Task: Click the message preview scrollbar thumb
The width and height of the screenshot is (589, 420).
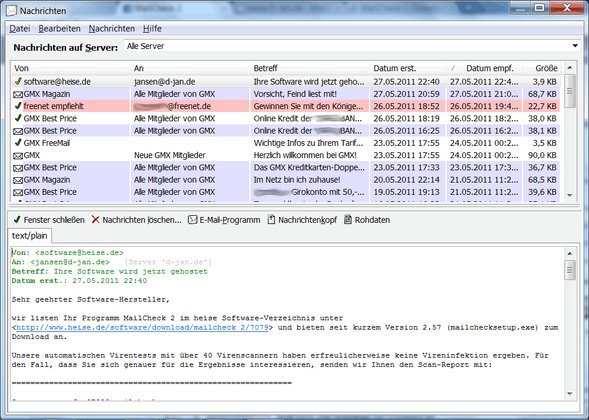Action: [569, 270]
